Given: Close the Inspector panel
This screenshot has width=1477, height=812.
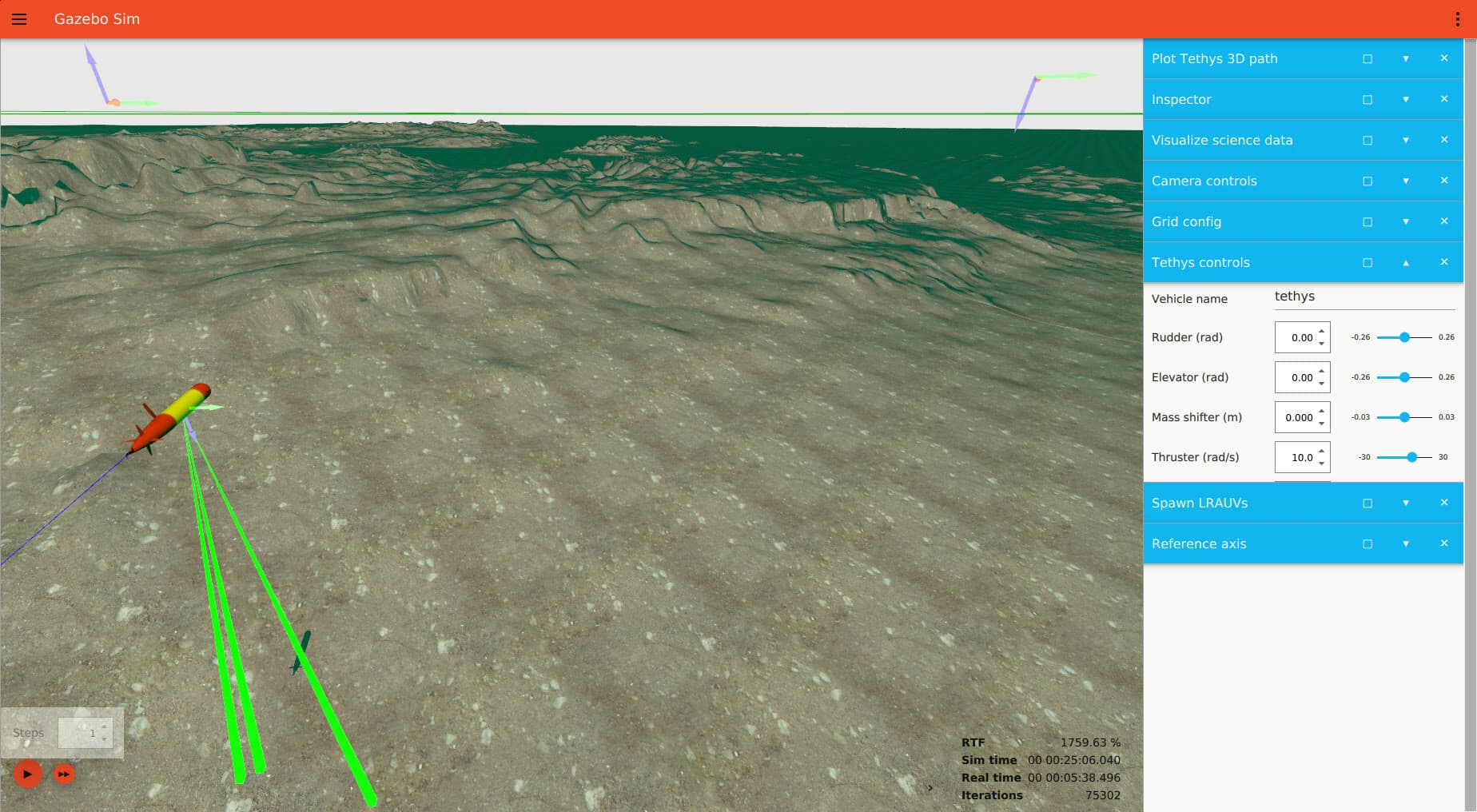Looking at the screenshot, I should pyautogui.click(x=1444, y=99).
